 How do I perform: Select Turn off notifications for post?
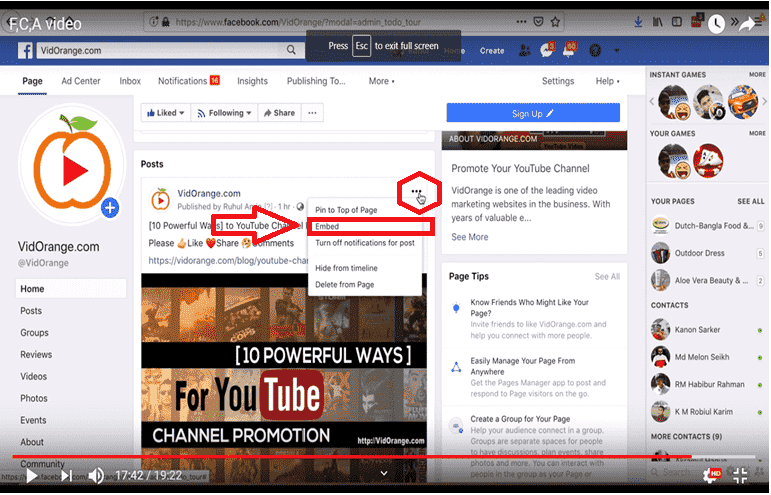pos(365,243)
